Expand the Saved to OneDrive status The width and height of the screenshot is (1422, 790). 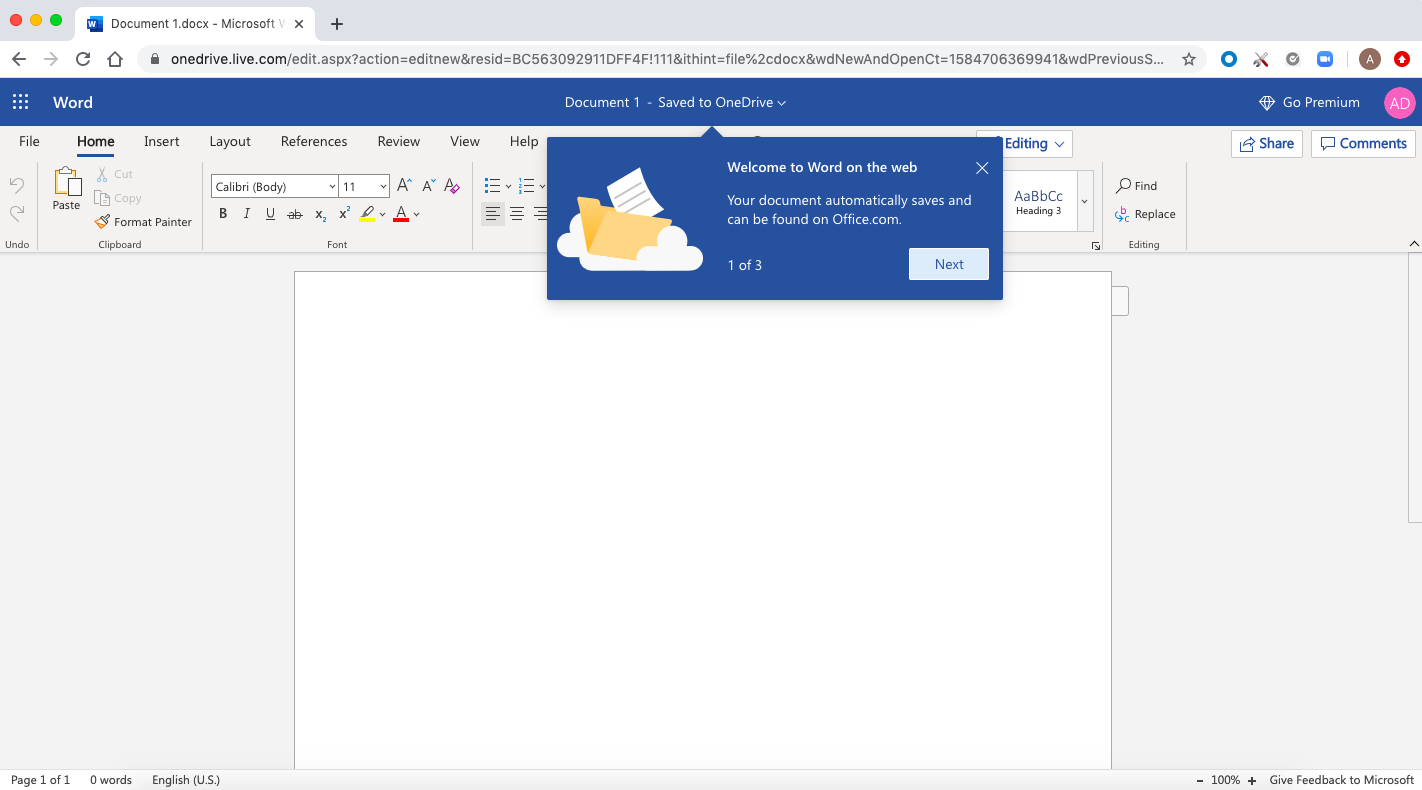click(783, 102)
